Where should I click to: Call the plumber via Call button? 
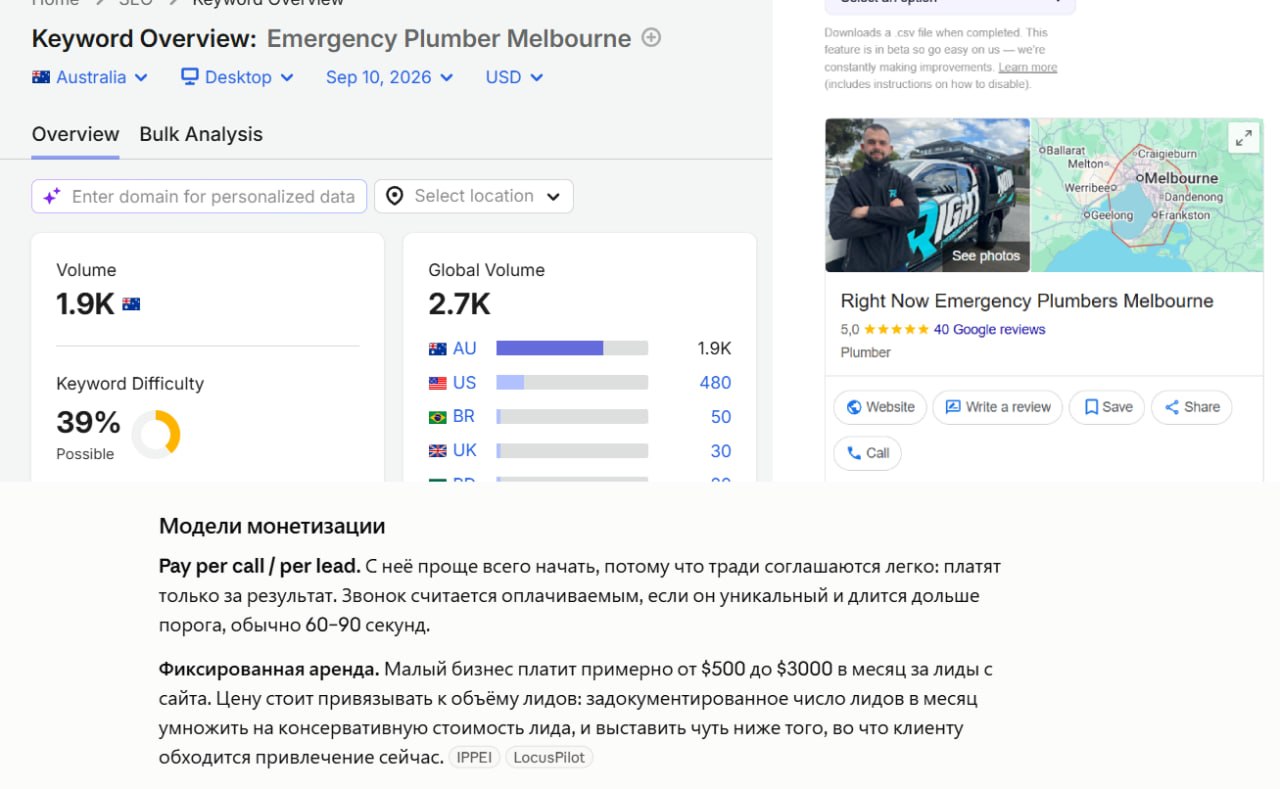pos(867,453)
